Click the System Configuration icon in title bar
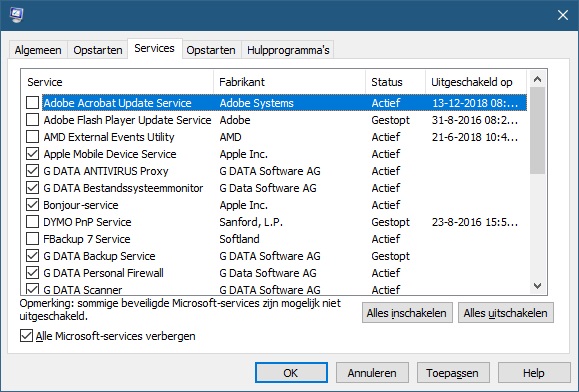 [16, 15]
